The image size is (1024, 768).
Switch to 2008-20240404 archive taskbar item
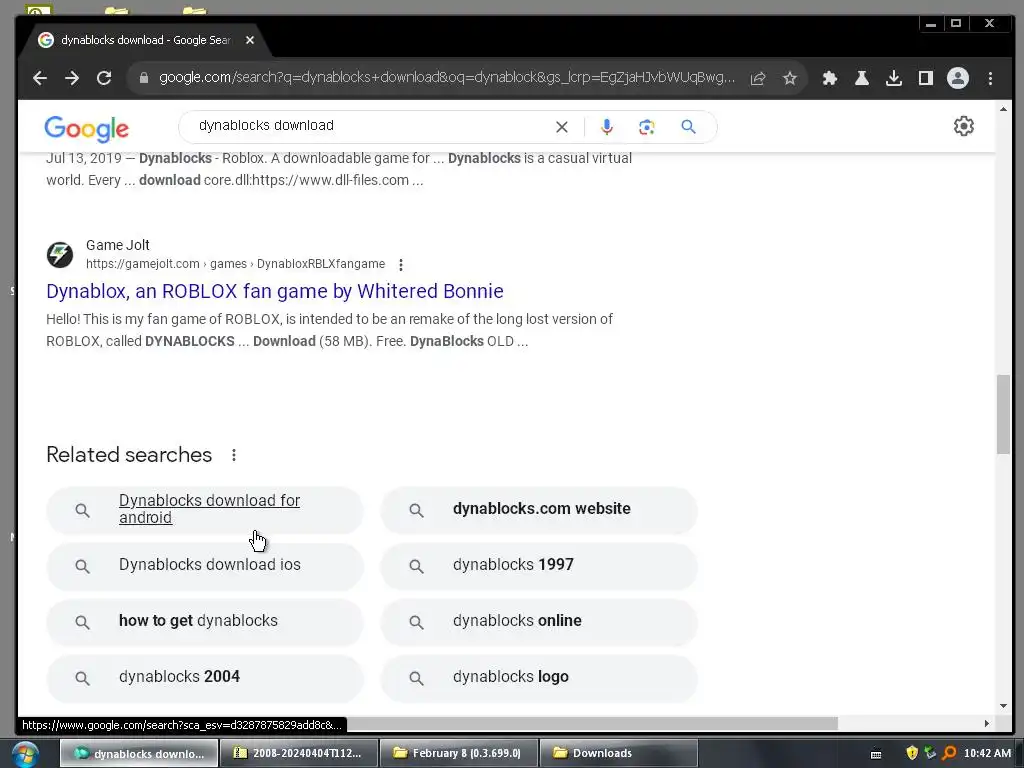(299, 753)
